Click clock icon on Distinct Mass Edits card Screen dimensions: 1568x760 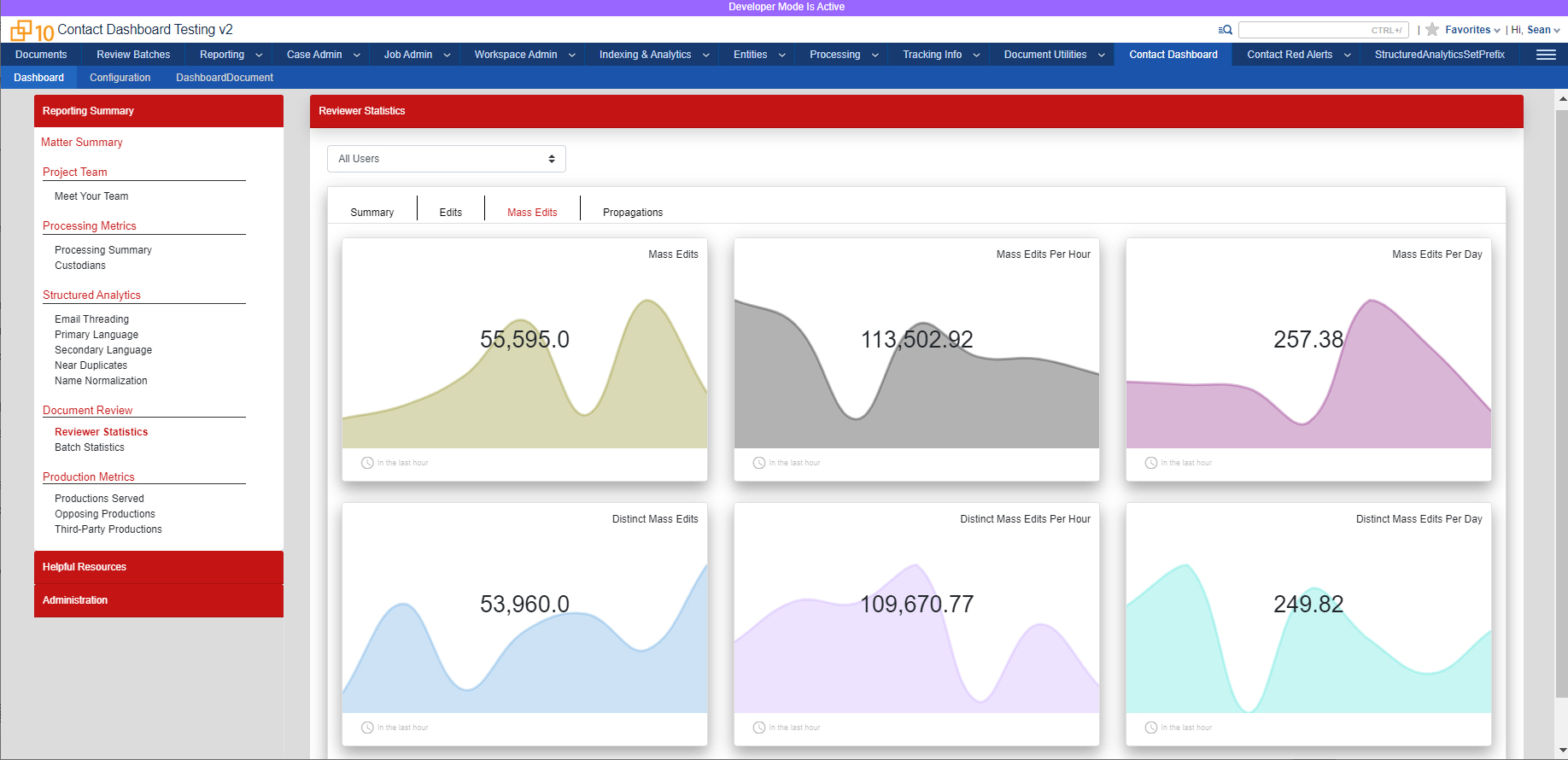(367, 728)
